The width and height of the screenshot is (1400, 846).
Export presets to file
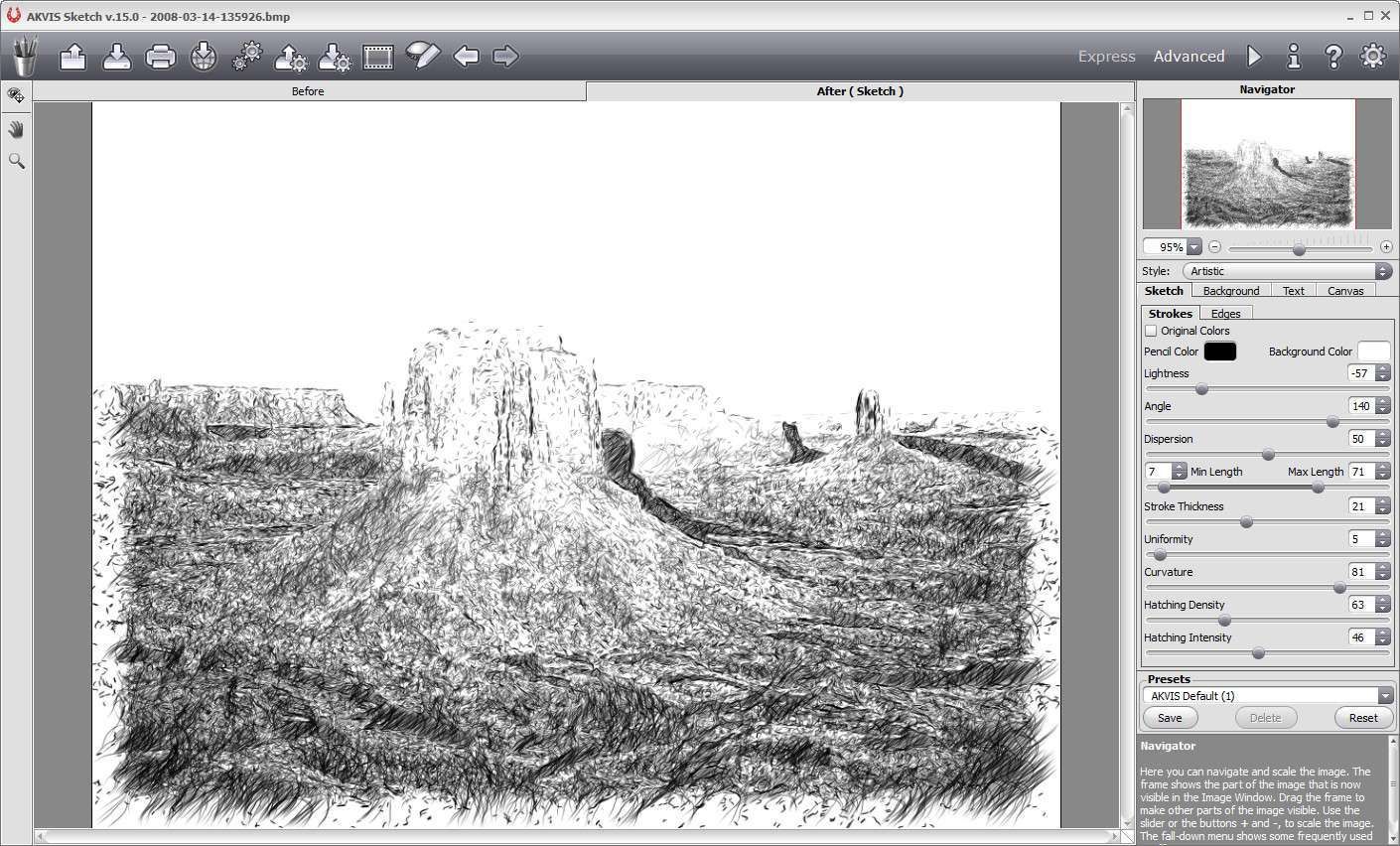[335, 56]
